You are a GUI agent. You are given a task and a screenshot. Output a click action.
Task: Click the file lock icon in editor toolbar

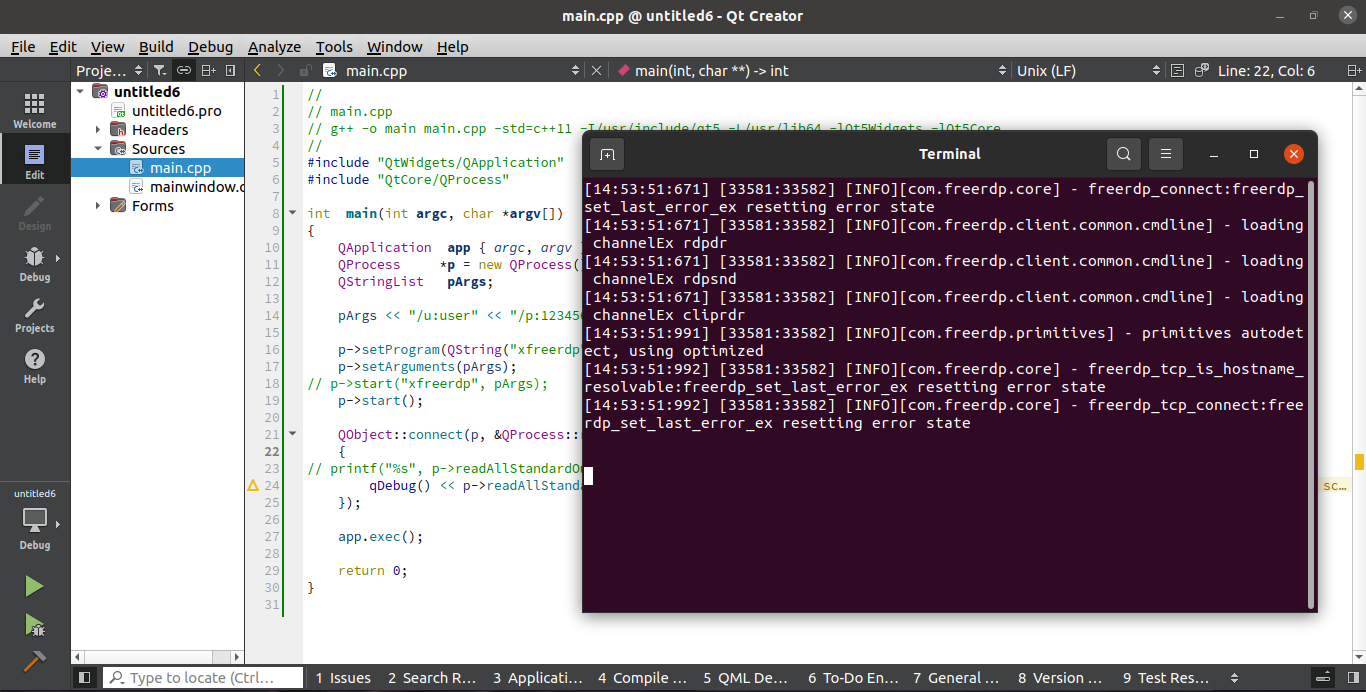click(x=307, y=71)
